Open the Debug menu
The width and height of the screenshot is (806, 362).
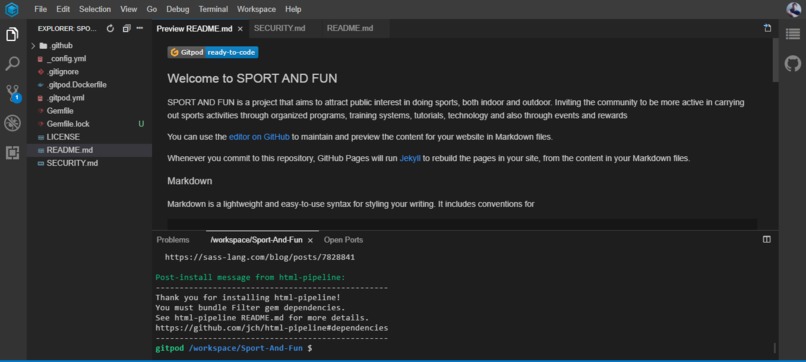(178, 9)
